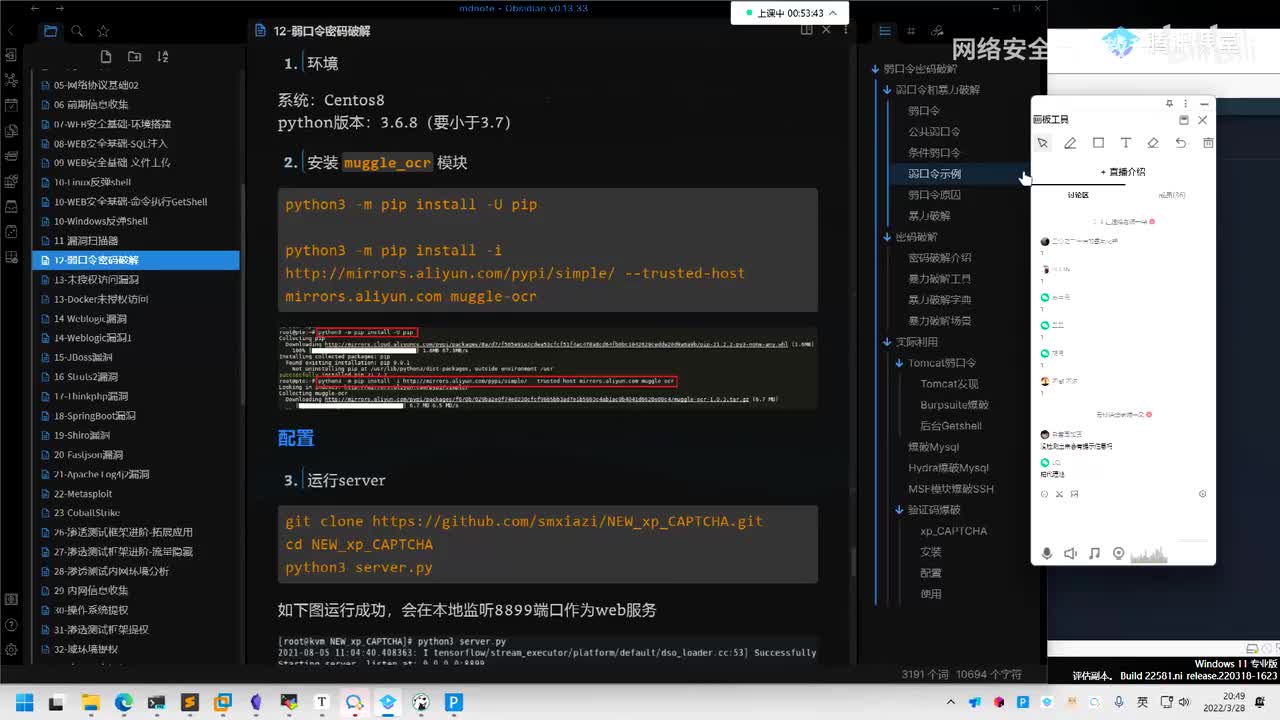This screenshot has height=720, width=1280.
Task: Toggle reading view of the note
Action: [807, 30]
